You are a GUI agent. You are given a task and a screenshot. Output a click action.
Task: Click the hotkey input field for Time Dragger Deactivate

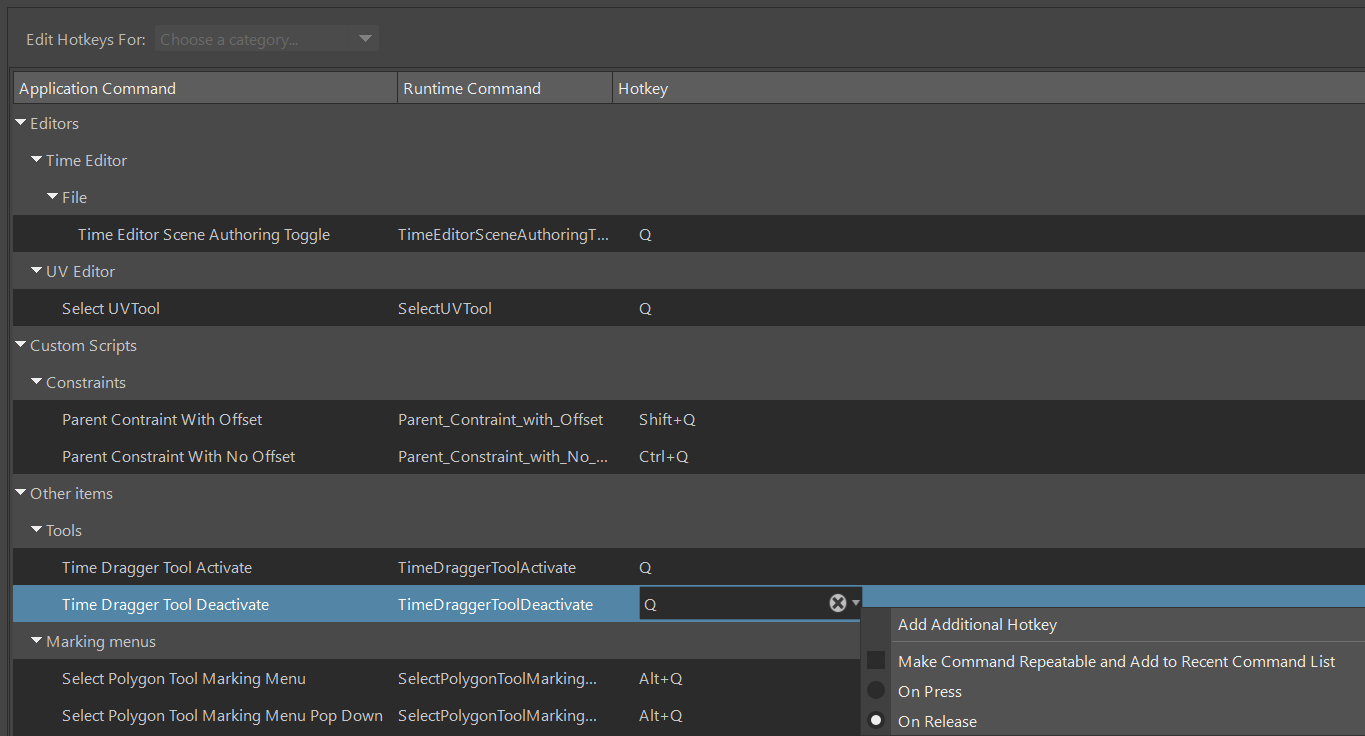tap(732, 604)
